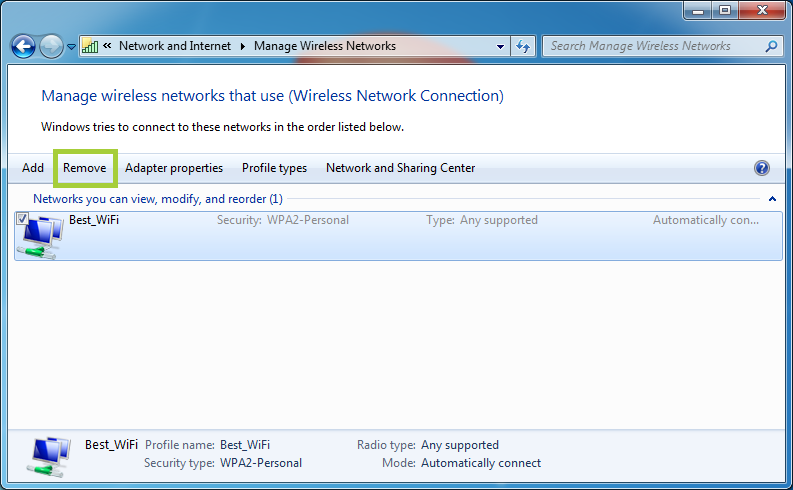Remove the selected wireless network
Image resolution: width=793 pixels, height=490 pixels.
coord(85,168)
